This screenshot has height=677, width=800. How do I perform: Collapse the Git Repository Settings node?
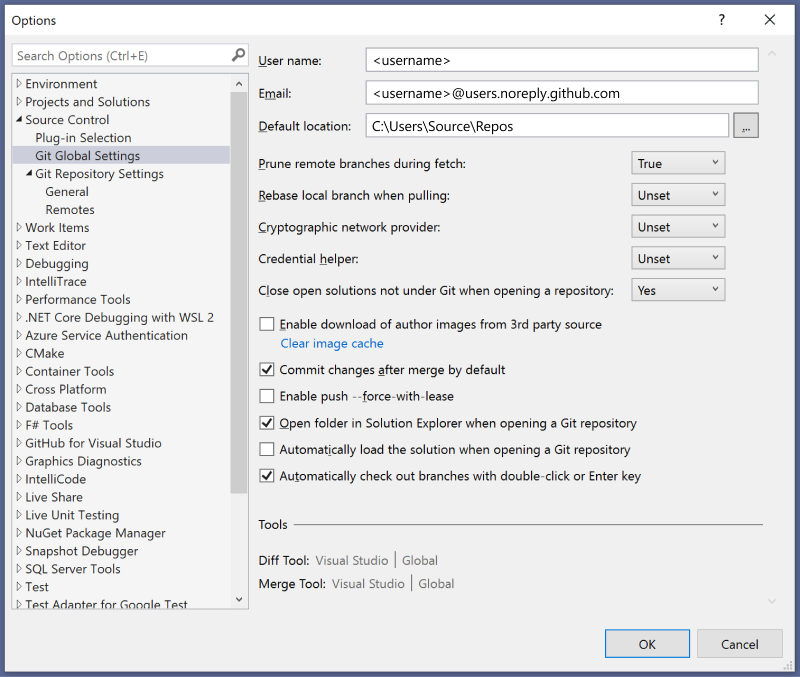(30, 173)
